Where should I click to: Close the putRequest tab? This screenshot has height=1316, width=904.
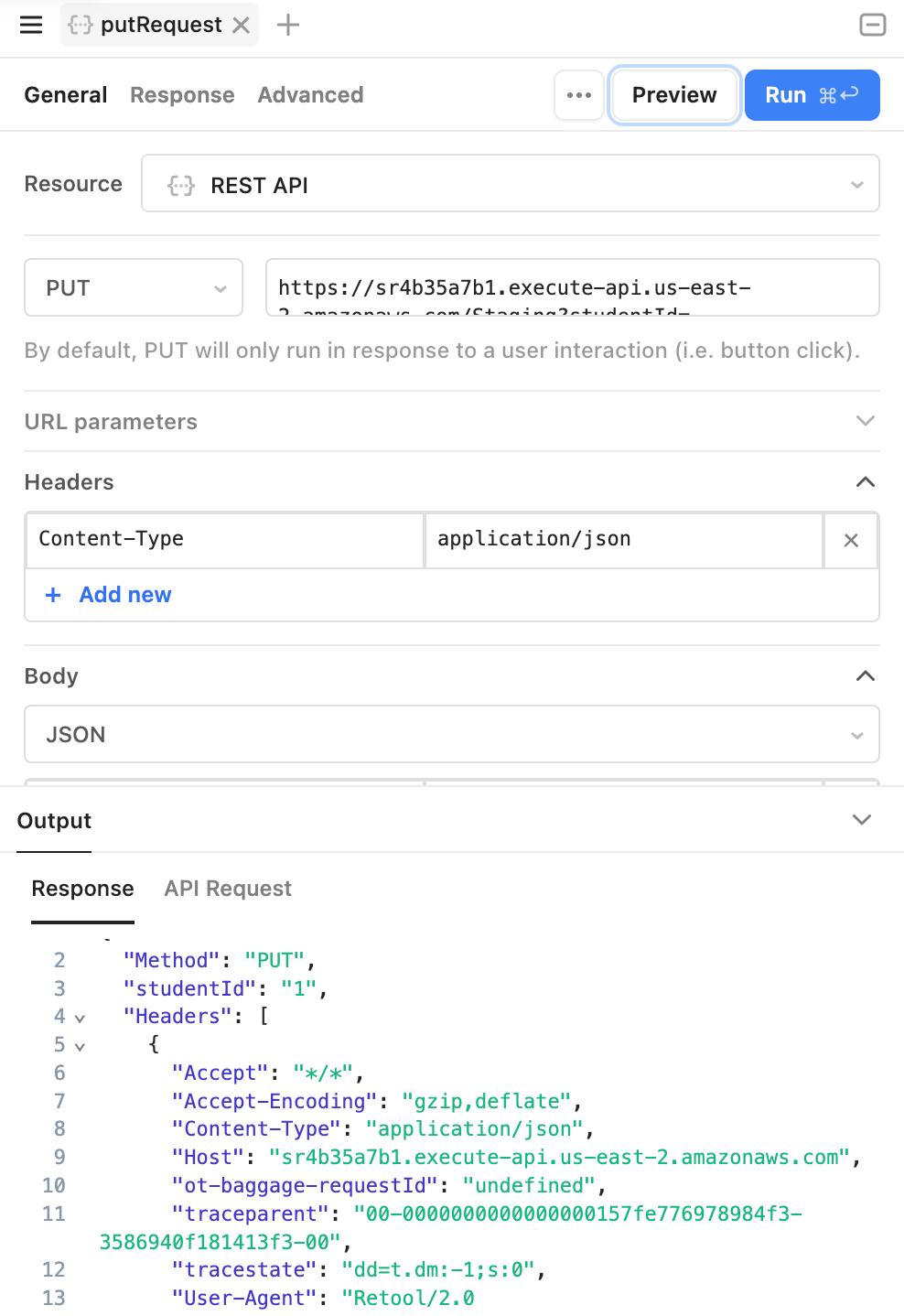tap(241, 25)
